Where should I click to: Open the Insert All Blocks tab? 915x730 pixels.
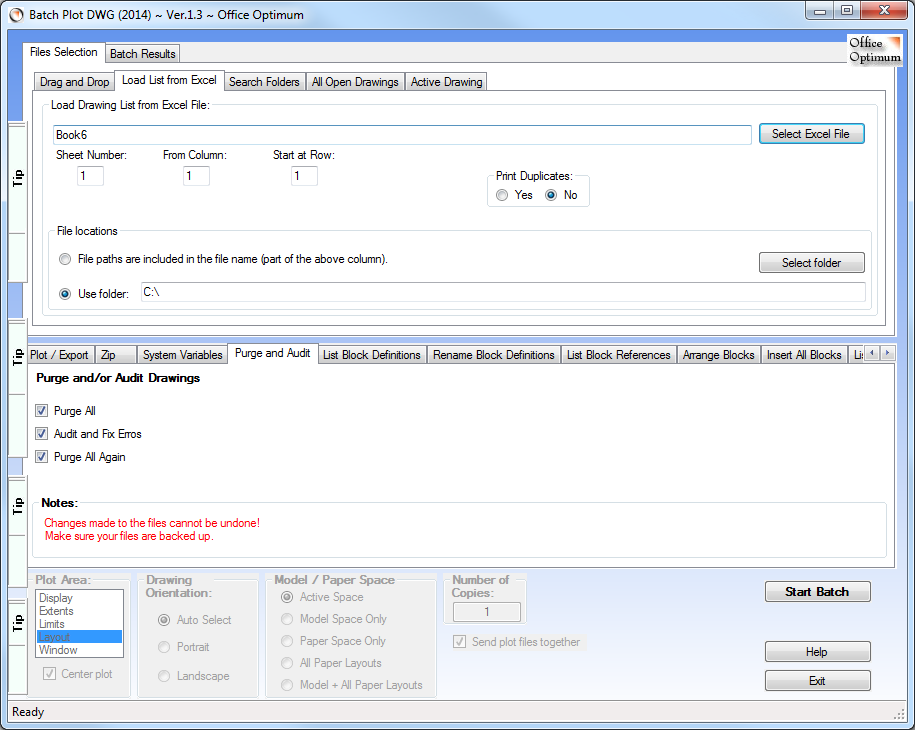[804, 355]
